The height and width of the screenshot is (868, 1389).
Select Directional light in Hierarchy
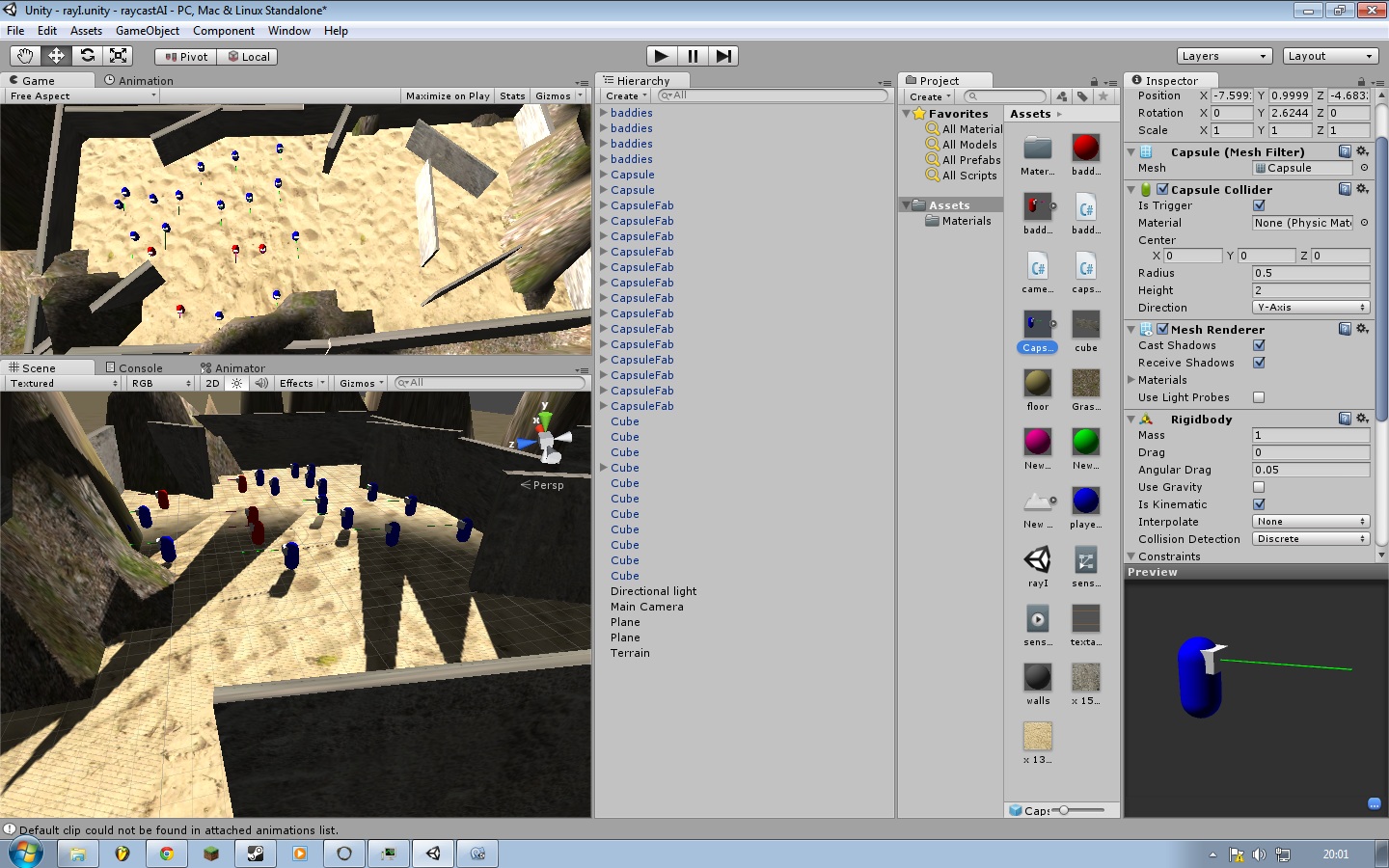point(653,591)
